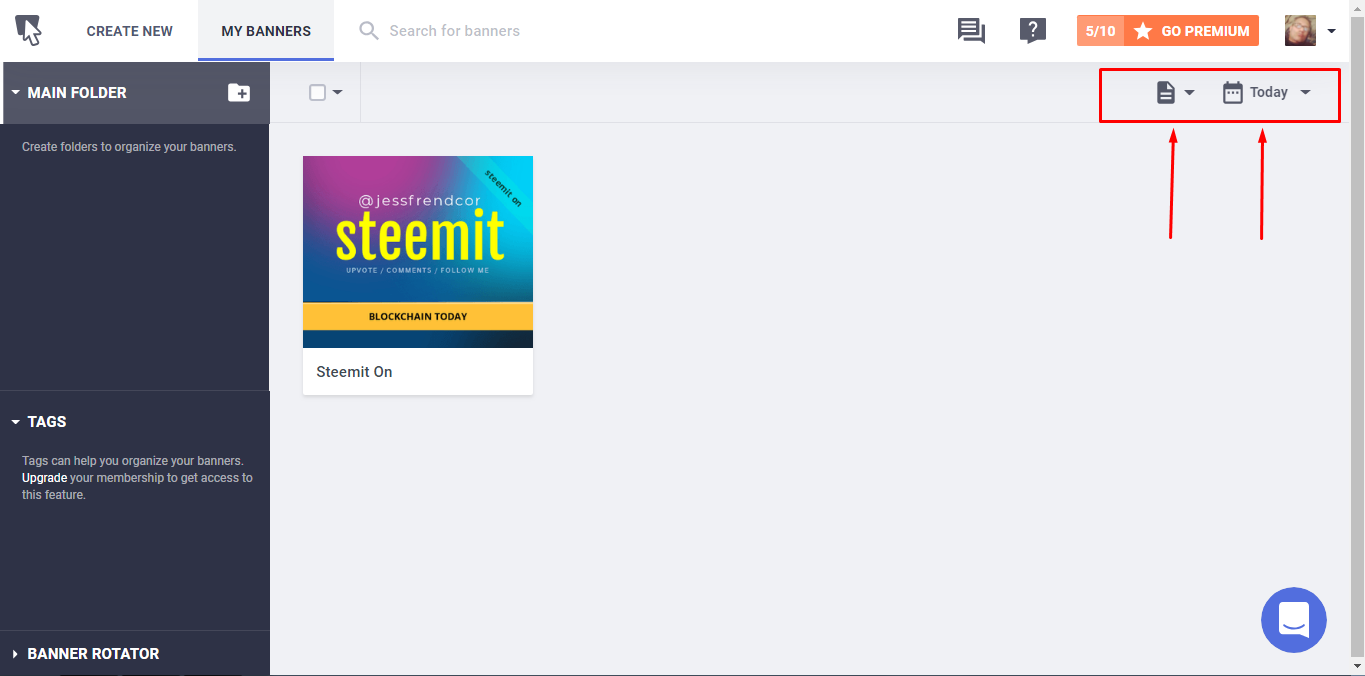The width and height of the screenshot is (1365, 676).
Task: Click the GO PREMIUM button
Action: click(1192, 31)
